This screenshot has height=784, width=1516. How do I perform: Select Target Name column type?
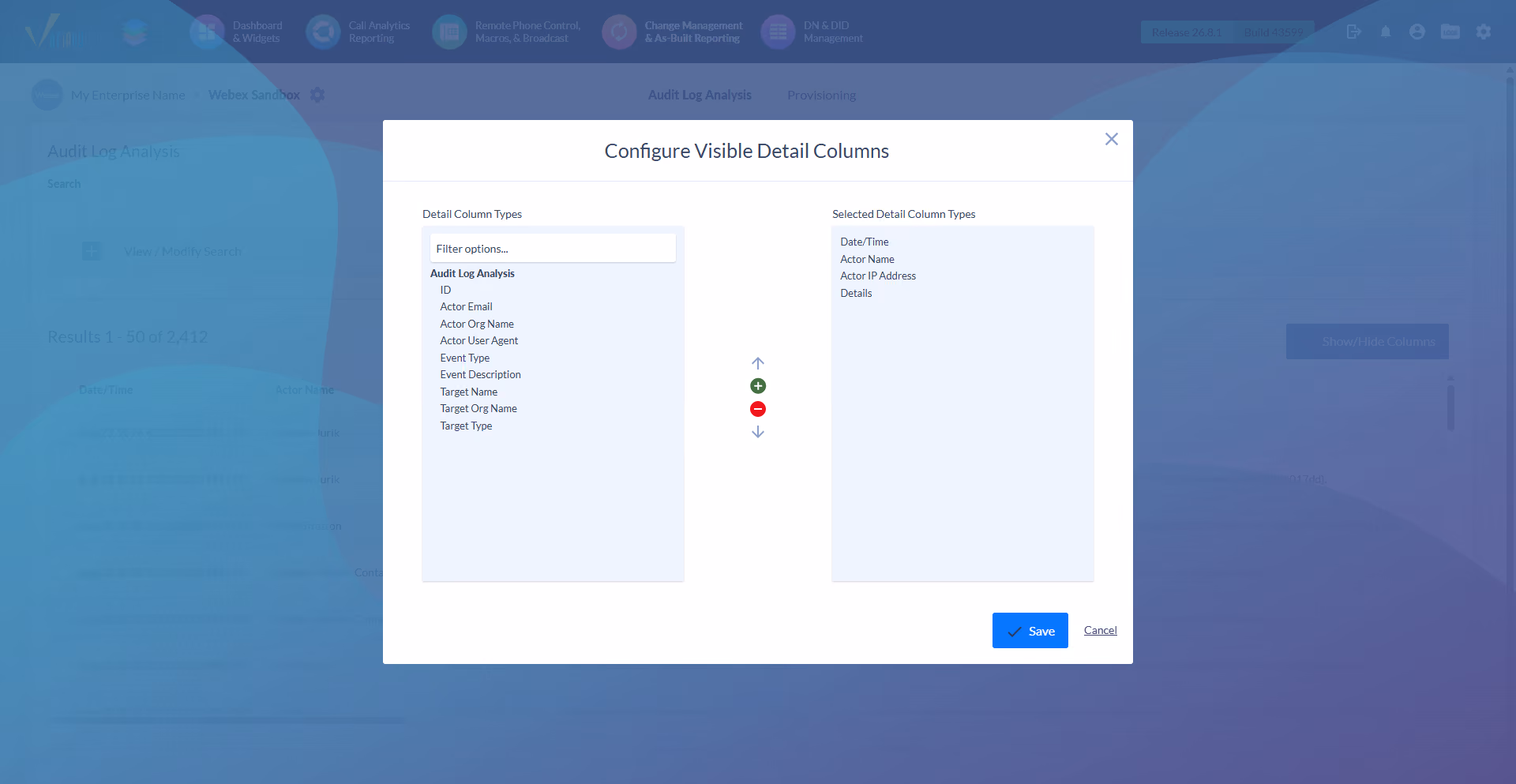click(469, 392)
